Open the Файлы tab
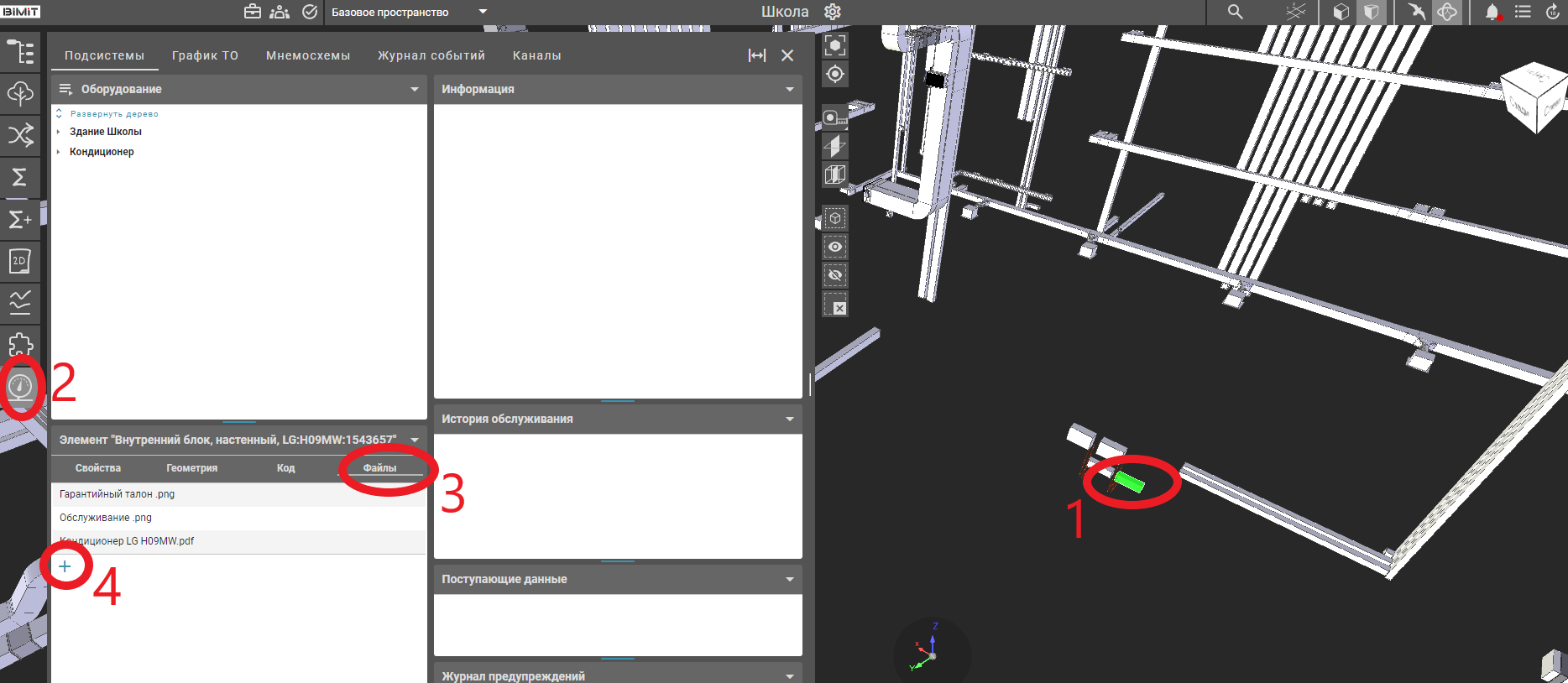 point(379,468)
